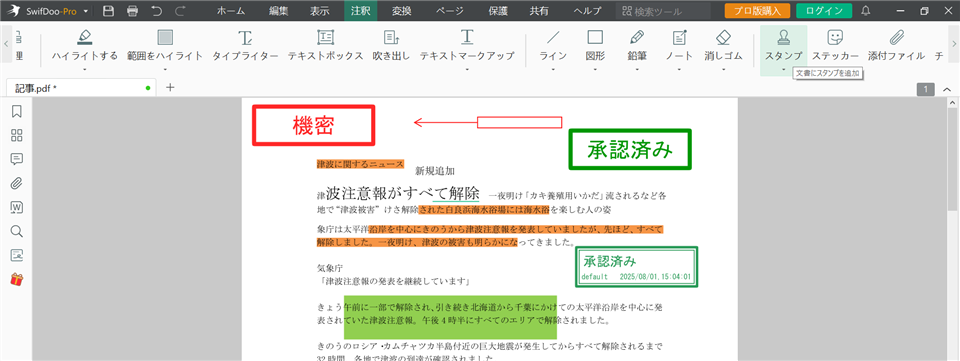This screenshot has height=361, width=960.
Task: Expand the ライン dropdown arrow
Action: pyautogui.click(x=553, y=69)
